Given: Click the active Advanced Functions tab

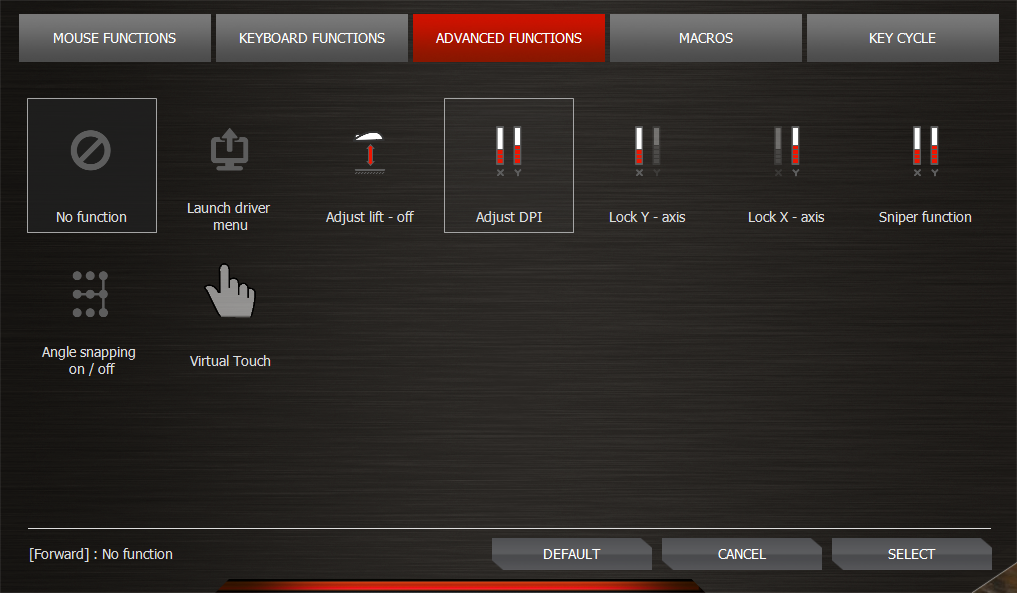Looking at the screenshot, I should click(x=509, y=38).
